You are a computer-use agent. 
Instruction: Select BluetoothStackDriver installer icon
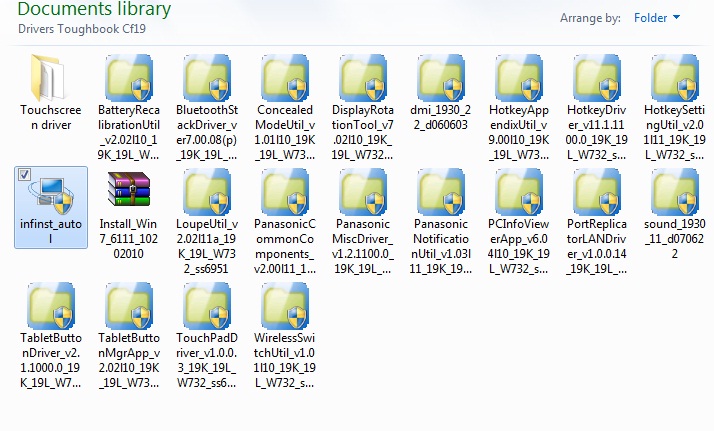tap(207, 77)
